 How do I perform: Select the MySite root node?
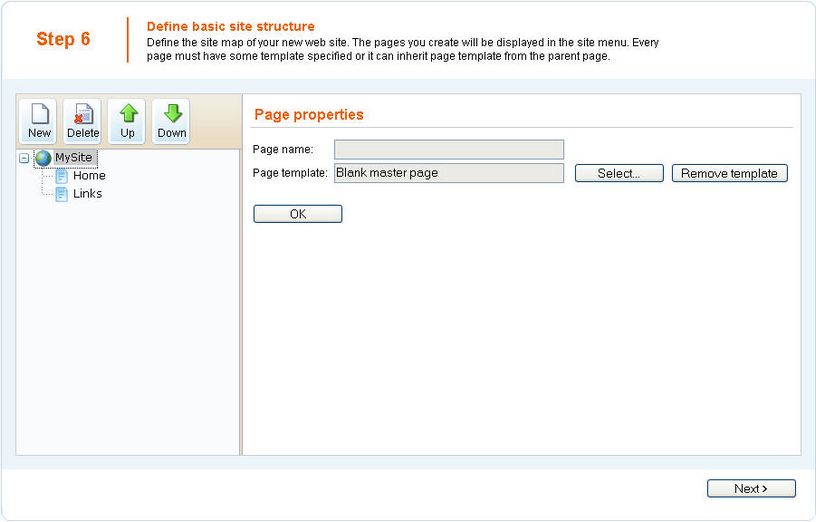click(x=73, y=157)
